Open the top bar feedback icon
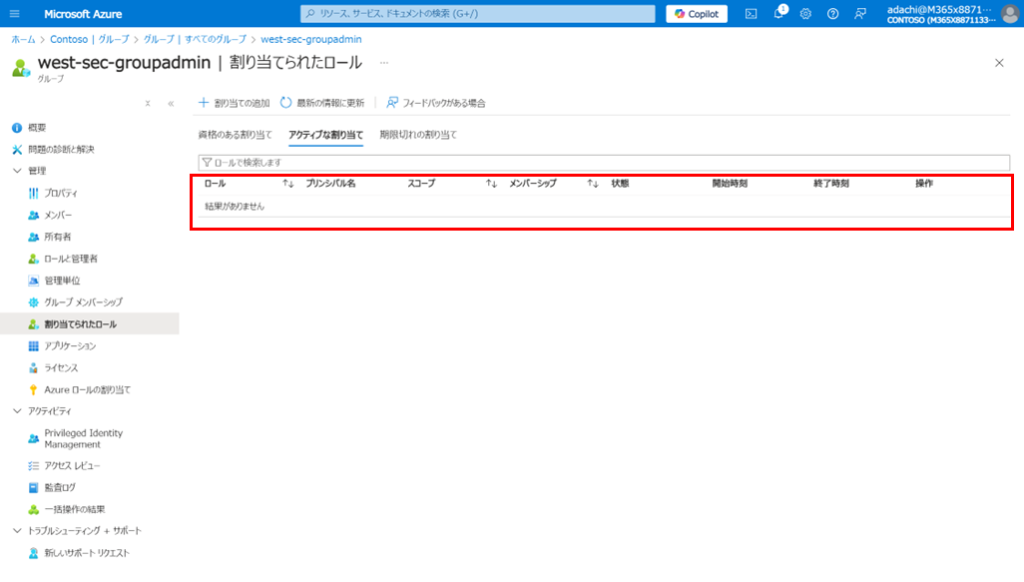 860,14
